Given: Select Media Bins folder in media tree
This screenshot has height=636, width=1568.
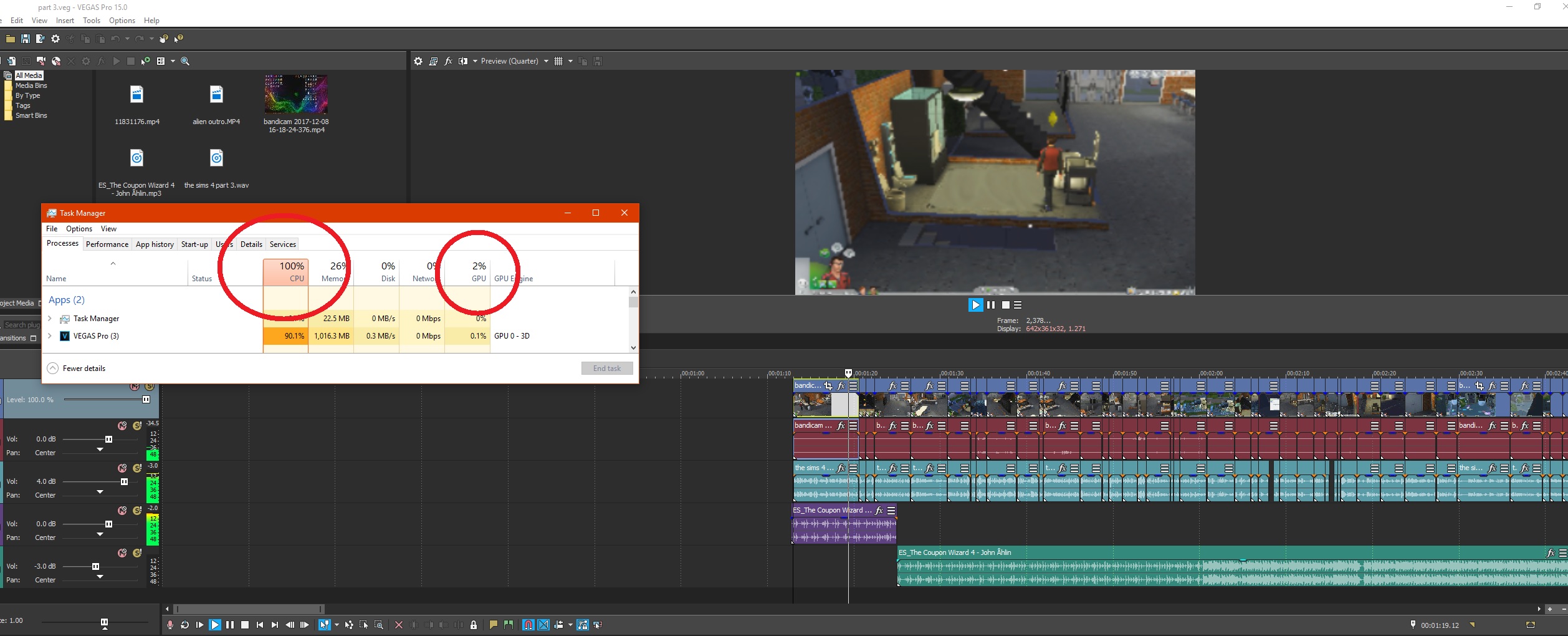Looking at the screenshot, I should tap(31, 85).
